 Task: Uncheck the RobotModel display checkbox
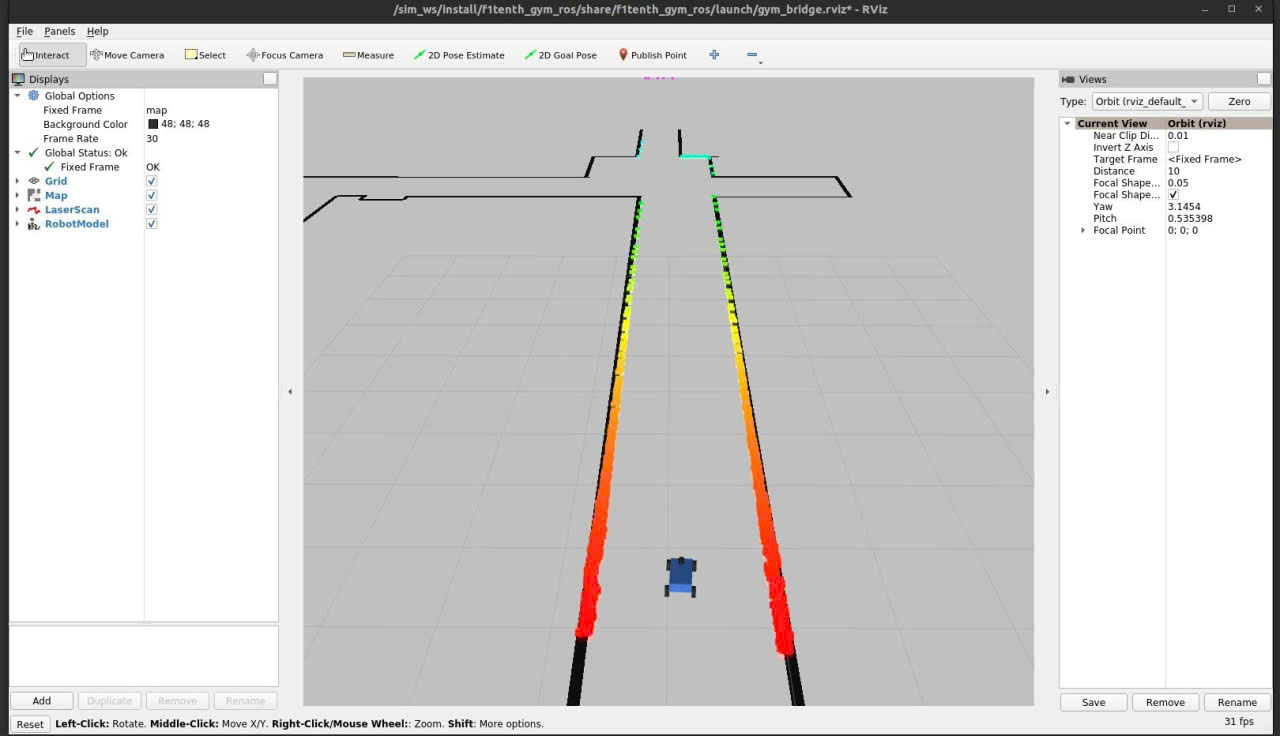click(x=152, y=224)
